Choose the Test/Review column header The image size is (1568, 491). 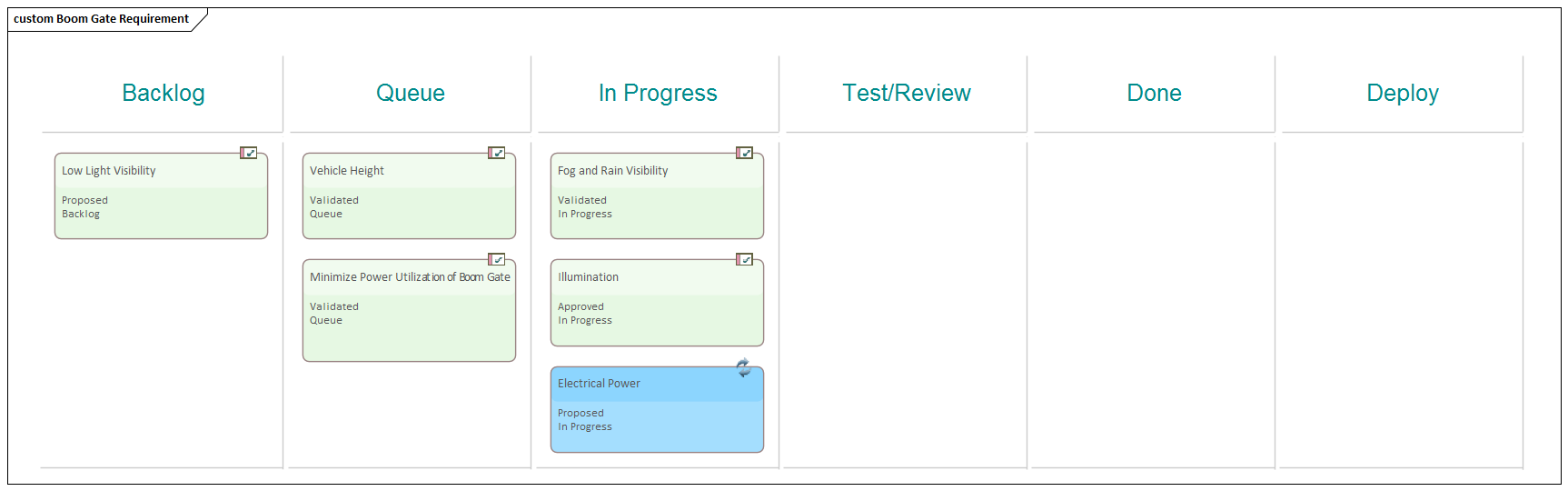pos(907,93)
